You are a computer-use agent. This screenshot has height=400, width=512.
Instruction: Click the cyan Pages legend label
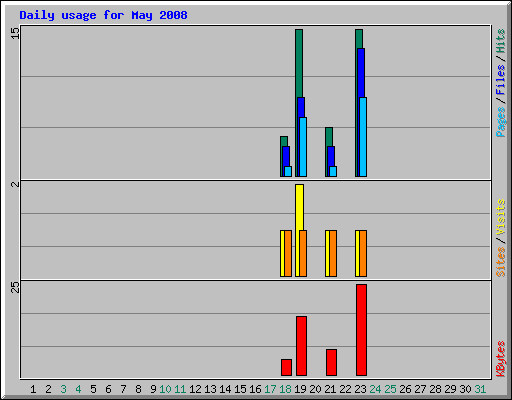click(x=500, y=122)
